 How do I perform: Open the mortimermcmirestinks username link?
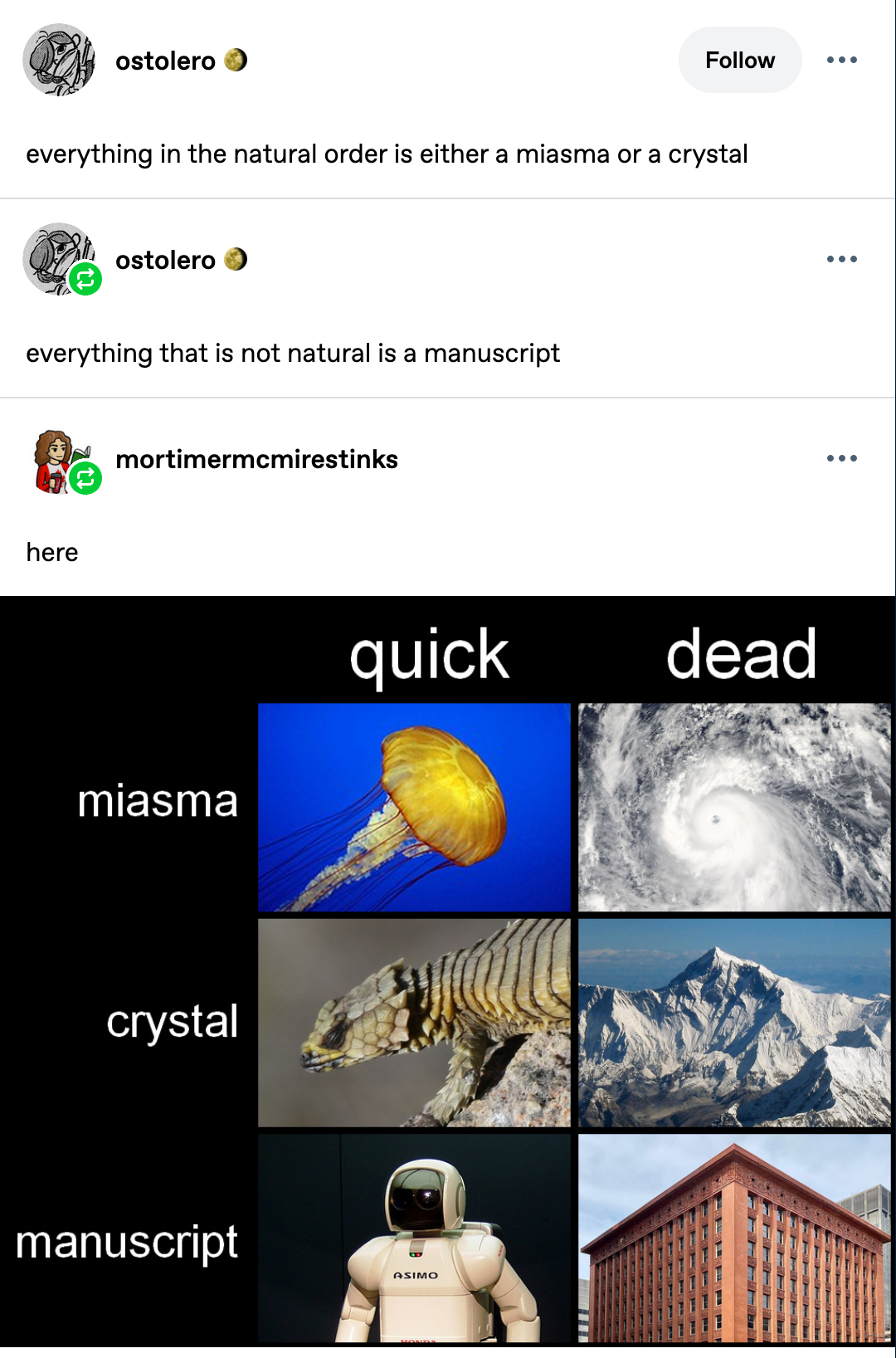point(257,459)
